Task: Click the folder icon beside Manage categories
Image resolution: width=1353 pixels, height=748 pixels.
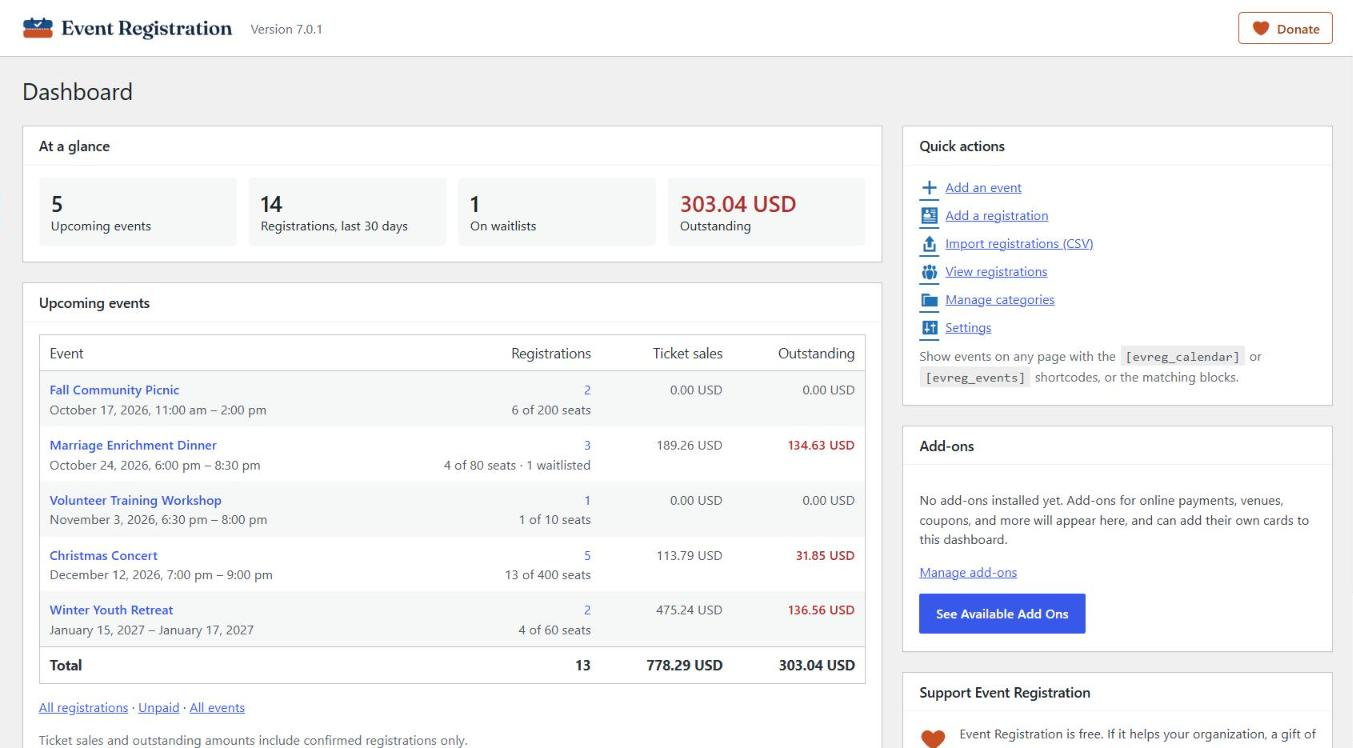Action: point(929,300)
